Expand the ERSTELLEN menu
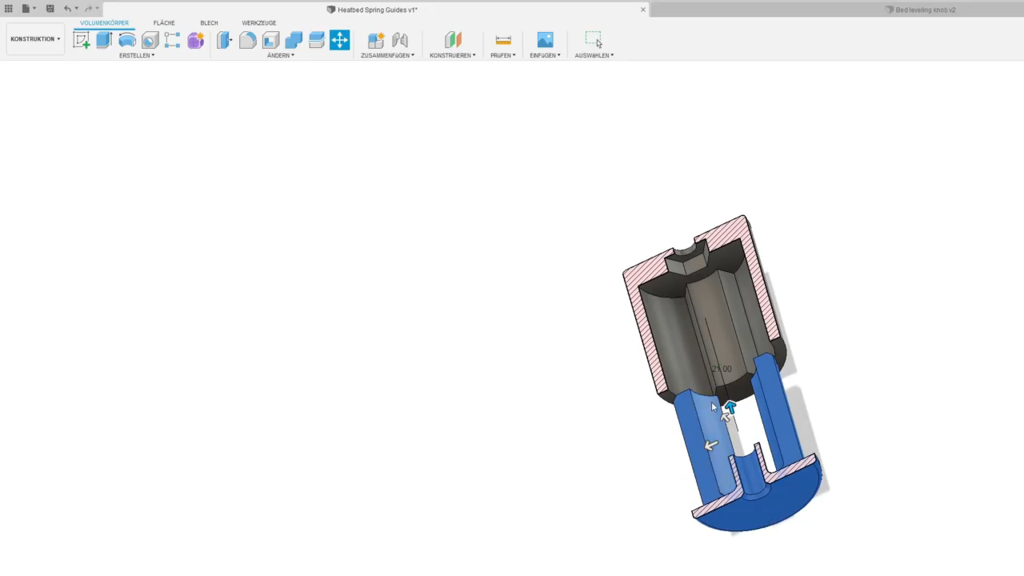 point(136,56)
